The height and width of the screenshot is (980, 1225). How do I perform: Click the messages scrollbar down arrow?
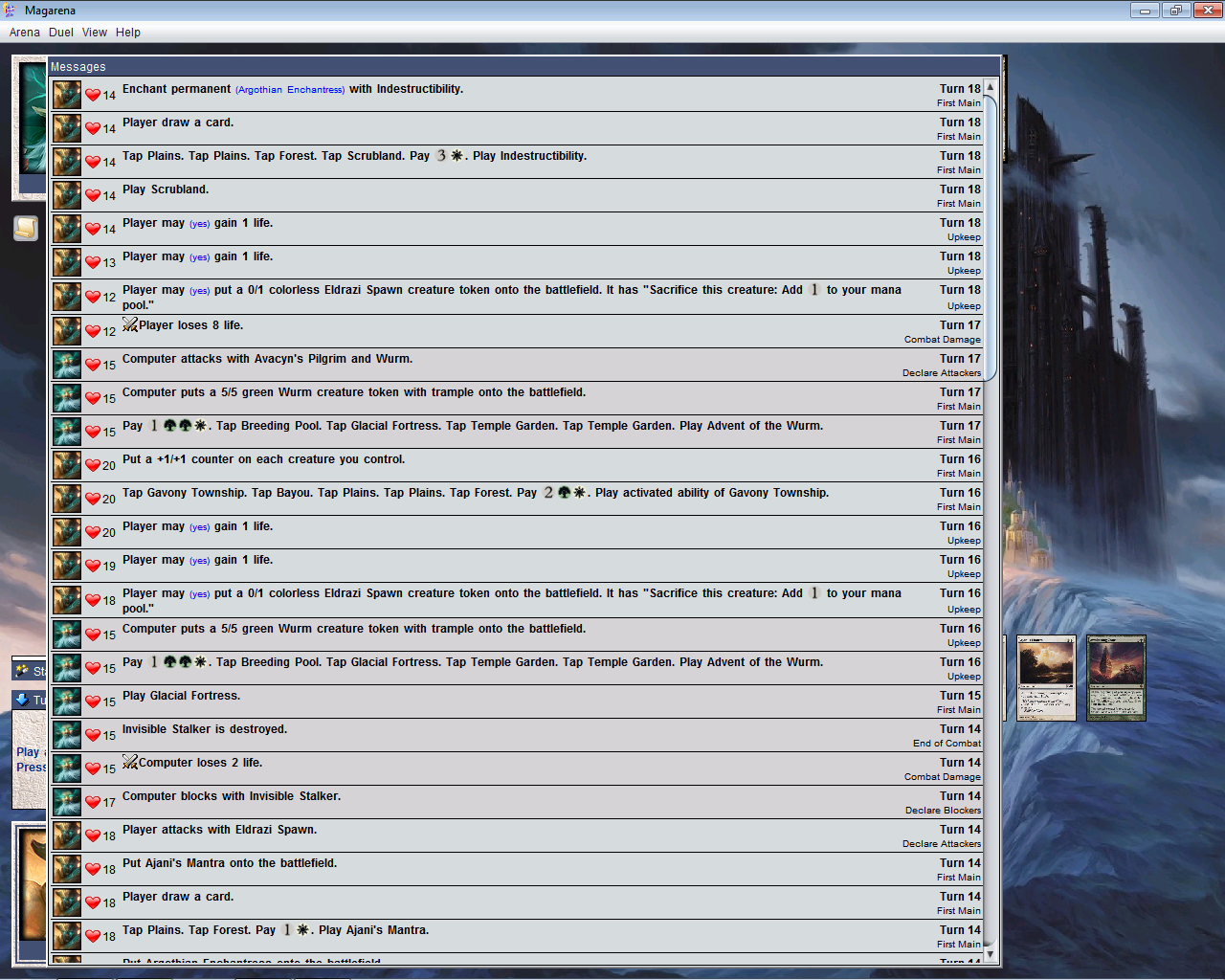tap(991, 954)
